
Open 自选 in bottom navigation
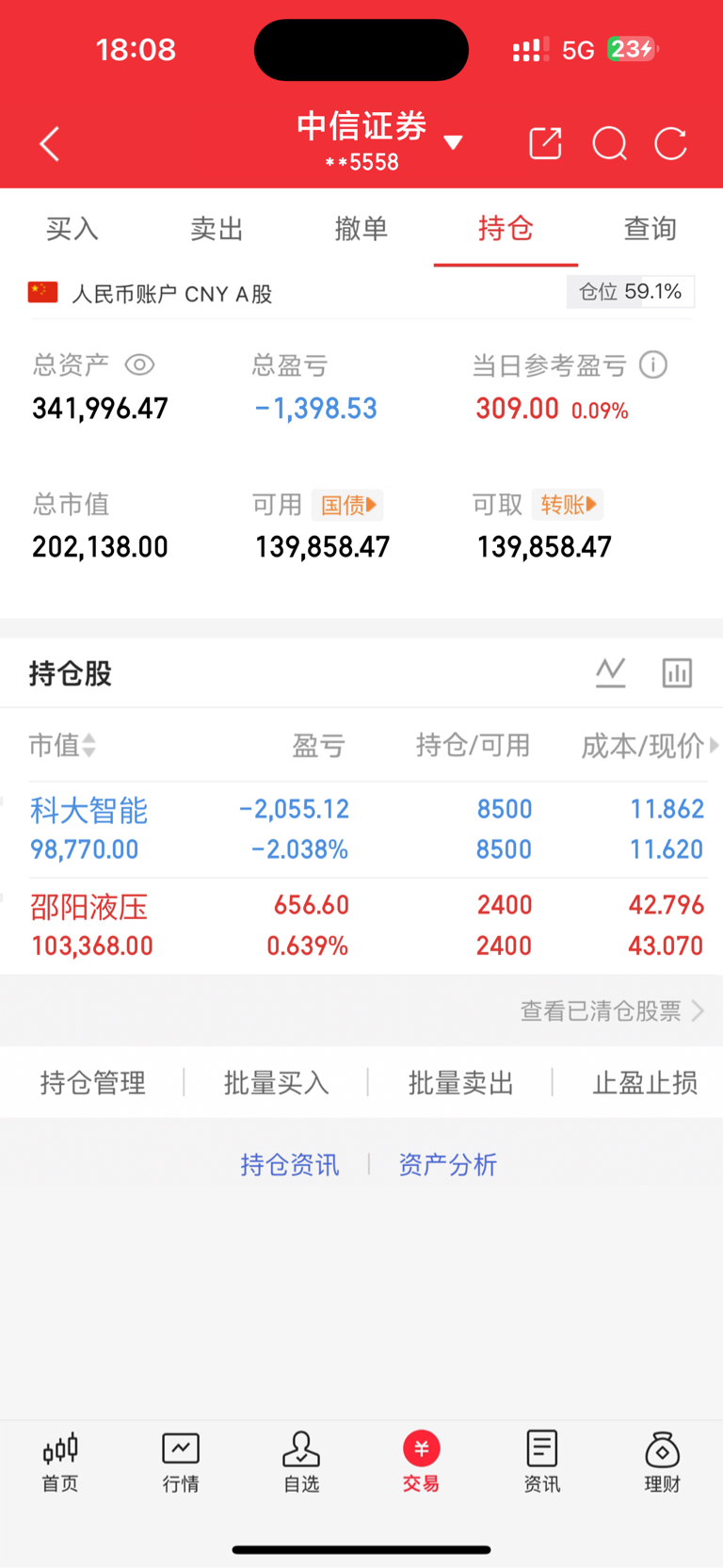pyautogui.click(x=301, y=1463)
